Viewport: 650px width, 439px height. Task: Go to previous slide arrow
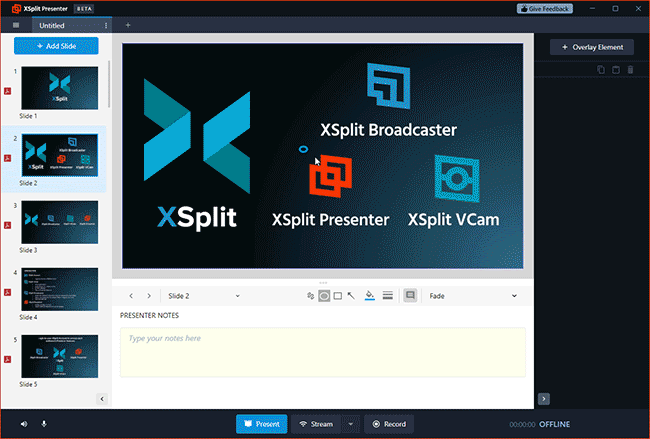[131, 296]
